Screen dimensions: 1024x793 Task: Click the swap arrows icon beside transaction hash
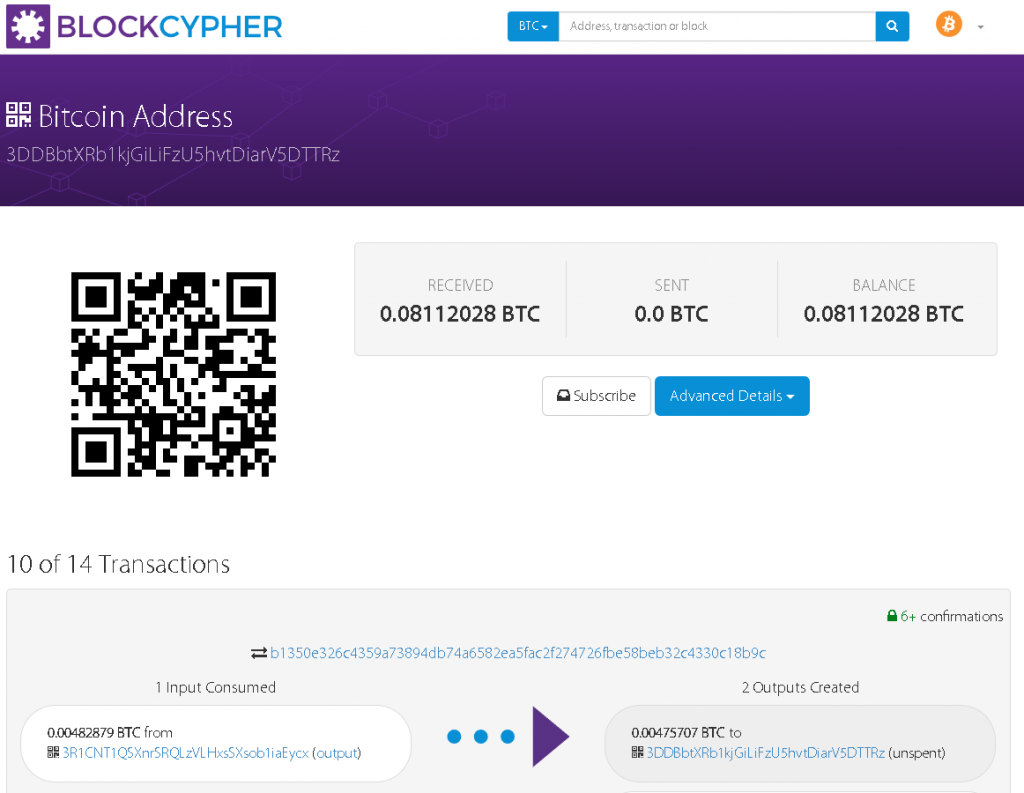[259, 653]
